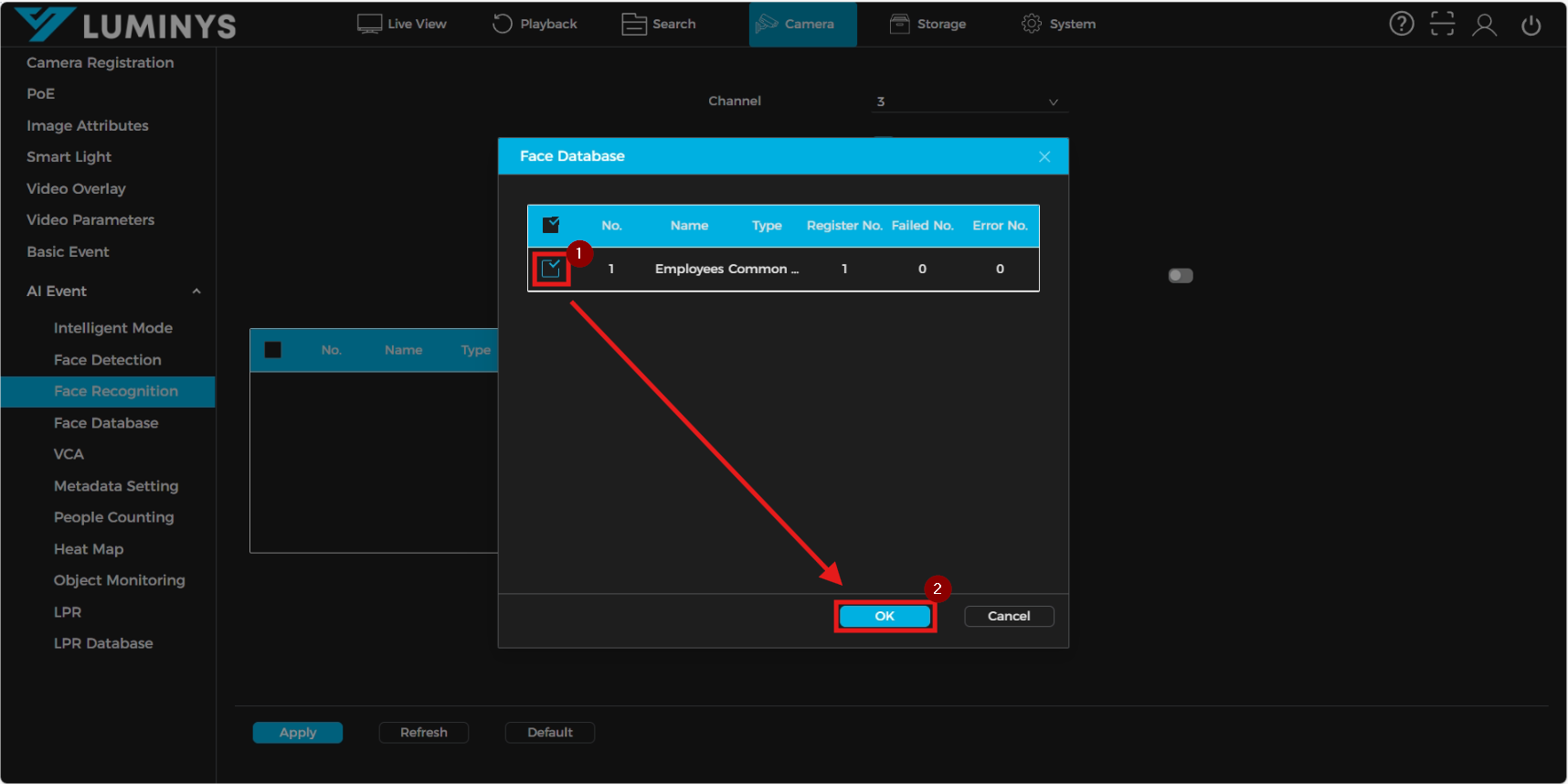Open the Search tab
1568x784 pixels.
click(x=659, y=24)
